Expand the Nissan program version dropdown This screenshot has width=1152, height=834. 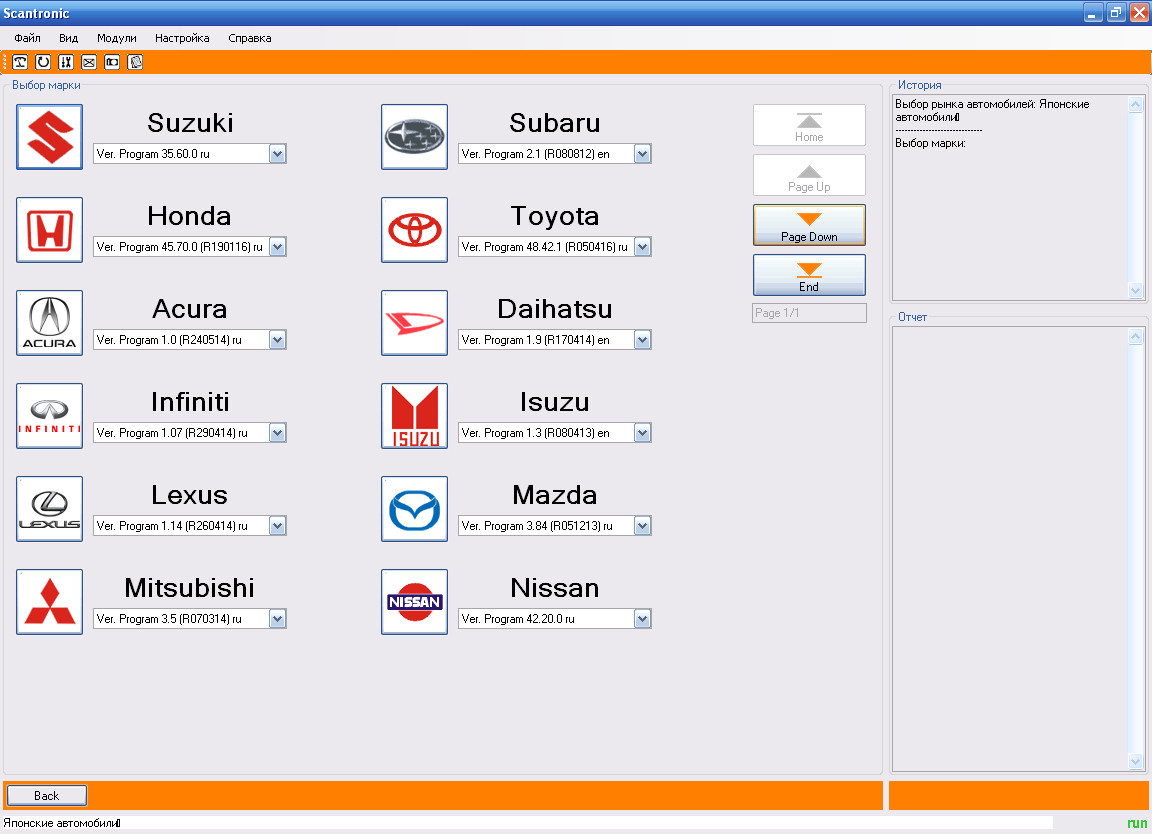(642, 619)
